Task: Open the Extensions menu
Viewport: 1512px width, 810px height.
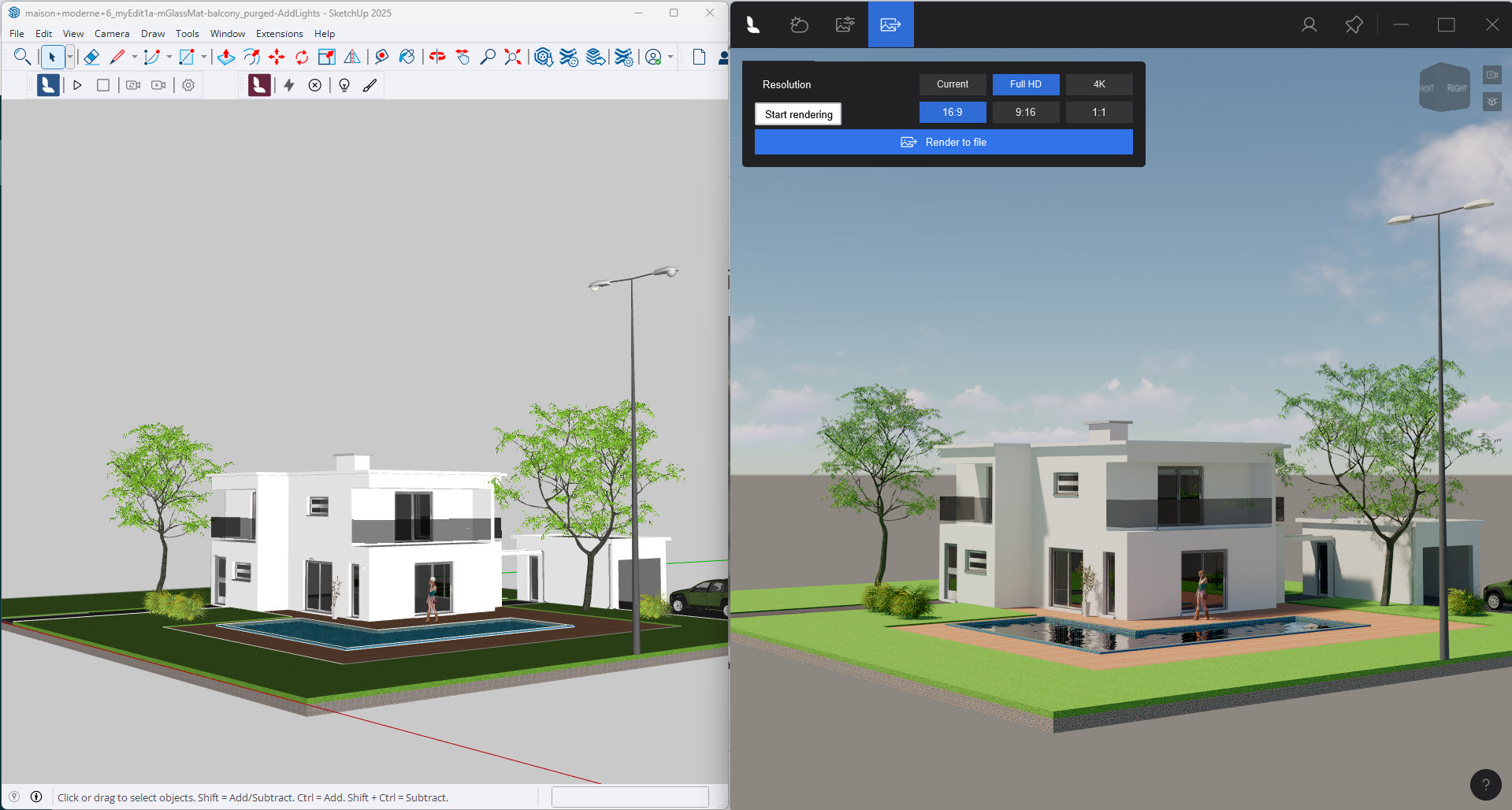Action: coord(279,33)
